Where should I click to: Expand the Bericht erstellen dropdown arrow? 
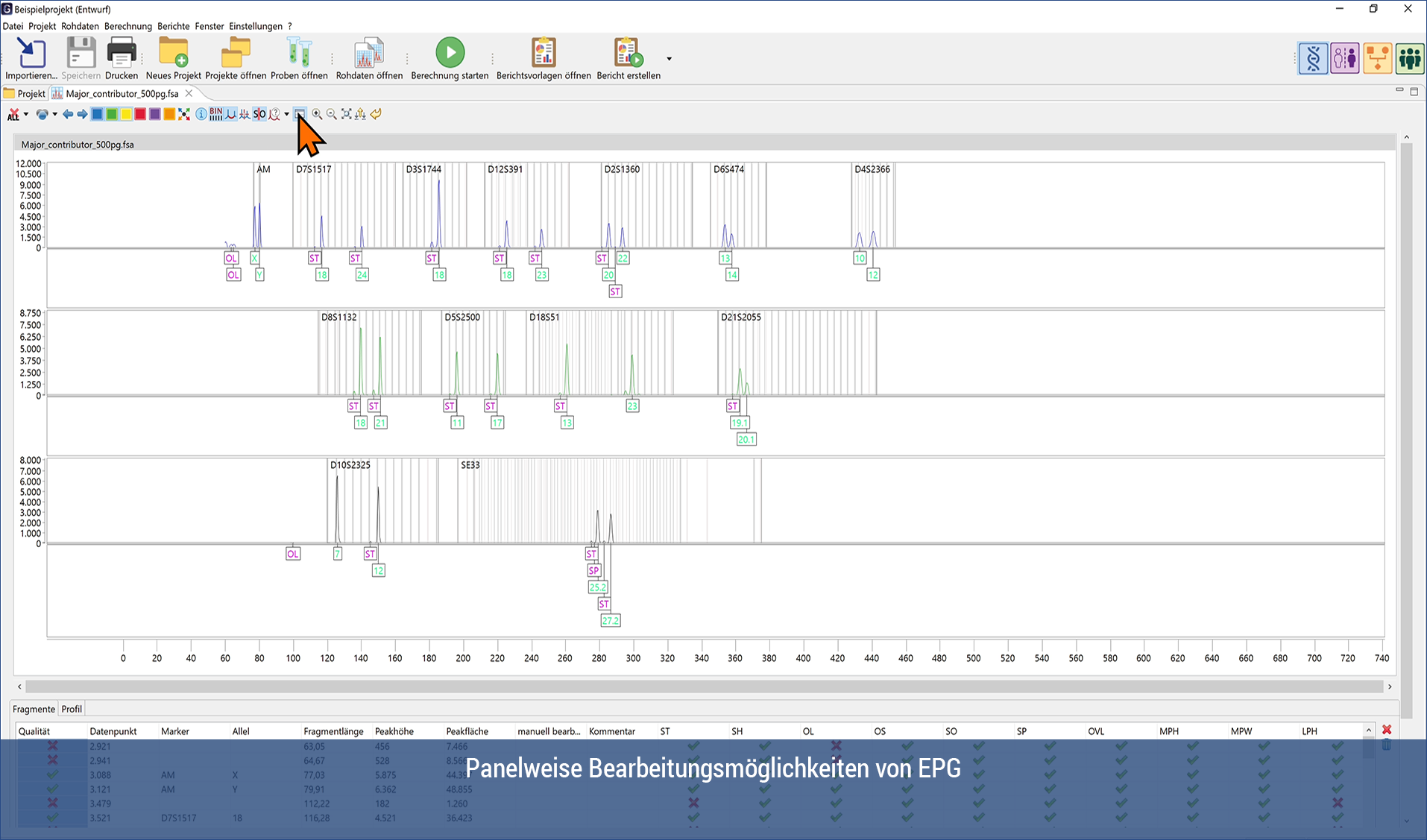(x=669, y=58)
